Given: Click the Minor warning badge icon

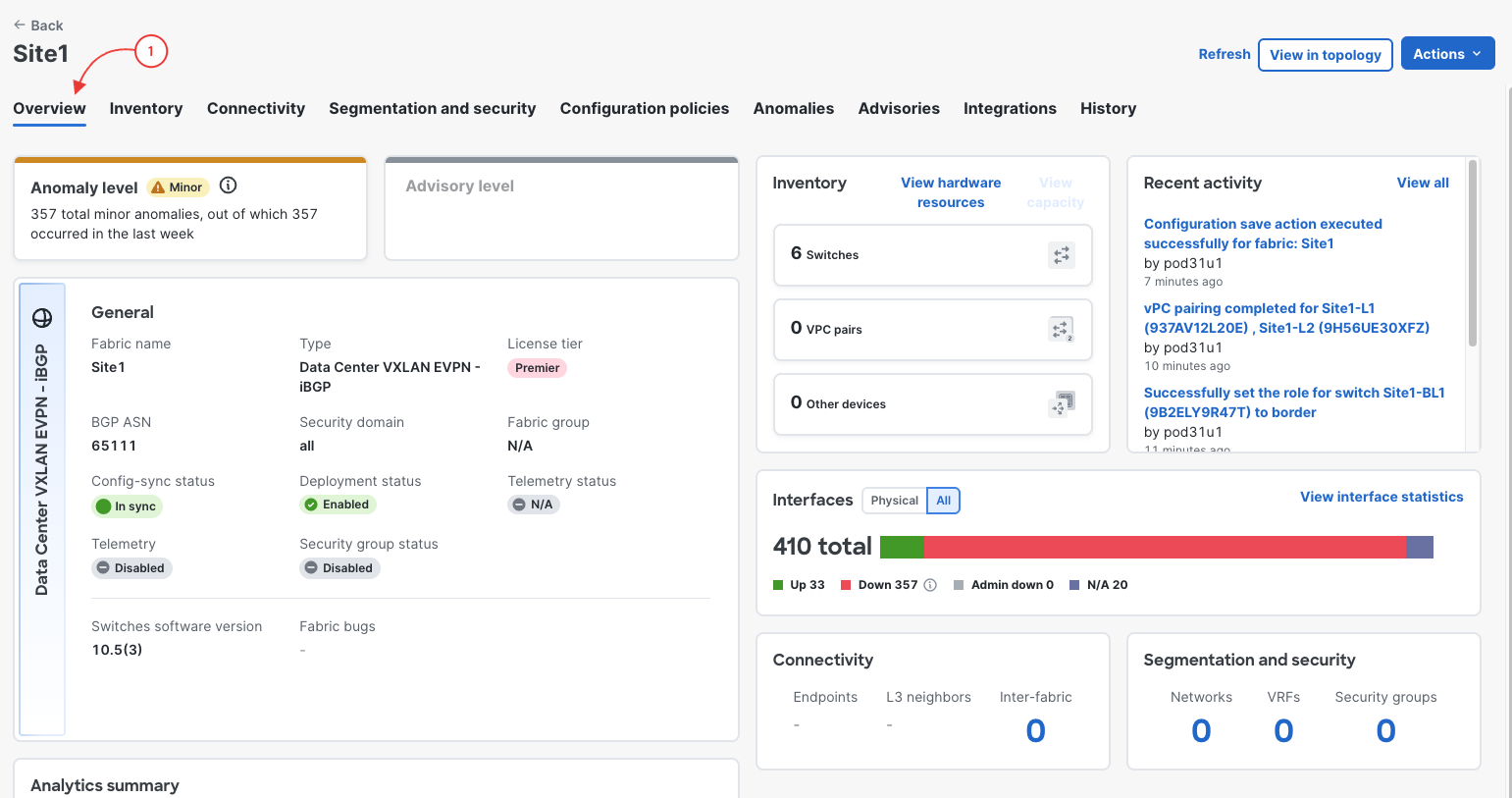Looking at the screenshot, I should pyautogui.click(x=158, y=187).
